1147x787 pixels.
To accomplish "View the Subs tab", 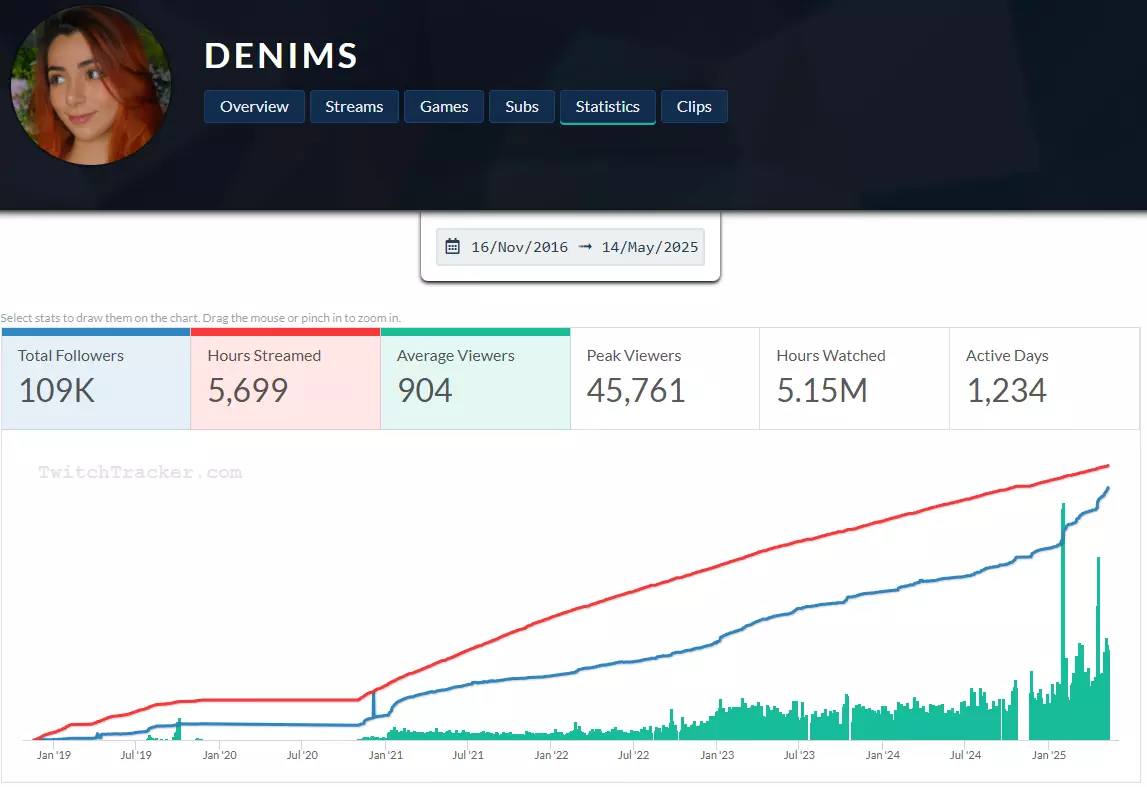I will click(522, 107).
